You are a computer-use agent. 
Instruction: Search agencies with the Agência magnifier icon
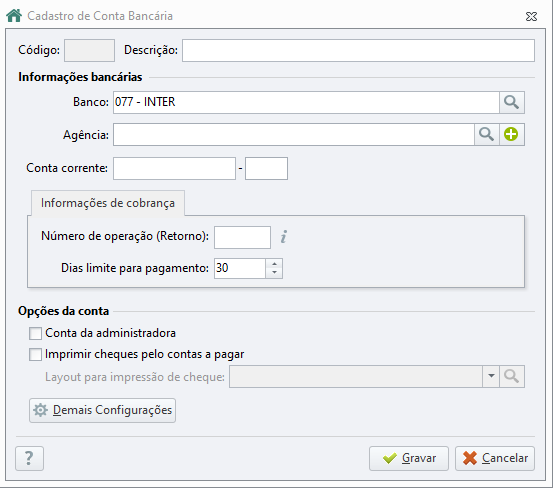487,134
